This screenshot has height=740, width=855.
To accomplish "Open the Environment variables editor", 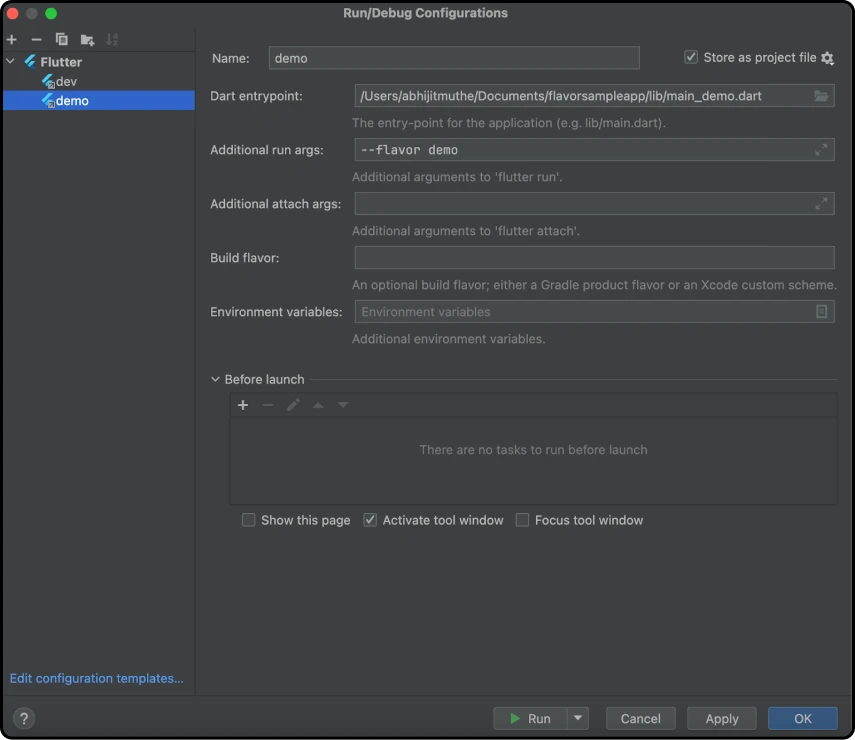I will (x=823, y=311).
